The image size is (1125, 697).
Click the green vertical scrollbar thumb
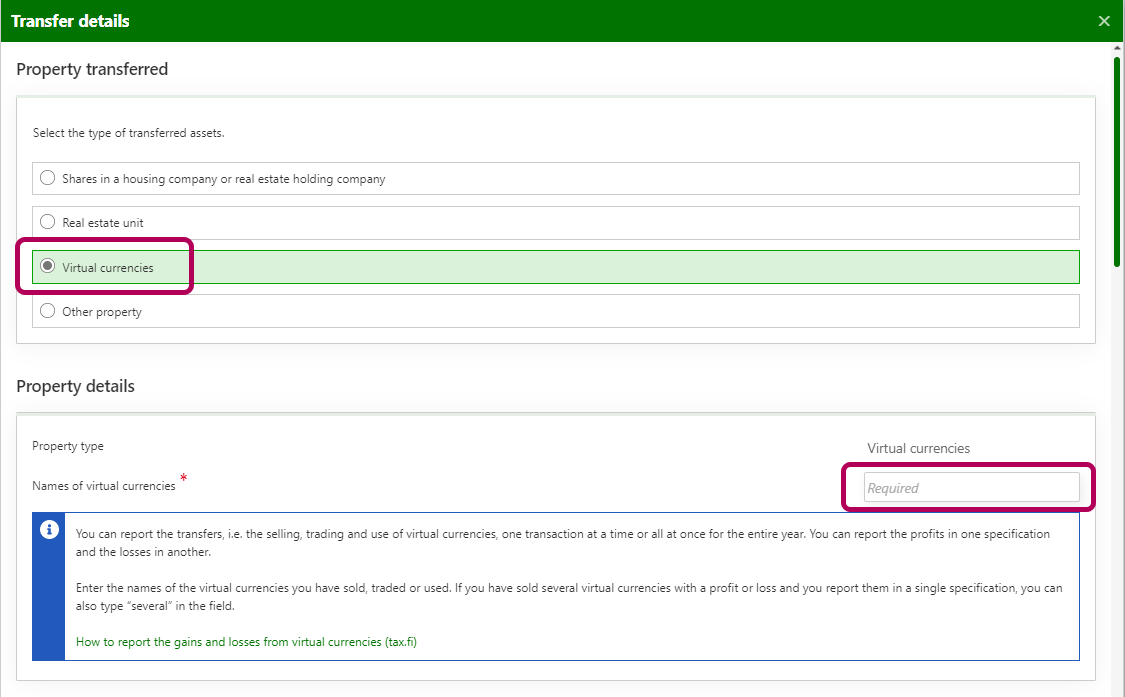pyautogui.click(x=1116, y=160)
